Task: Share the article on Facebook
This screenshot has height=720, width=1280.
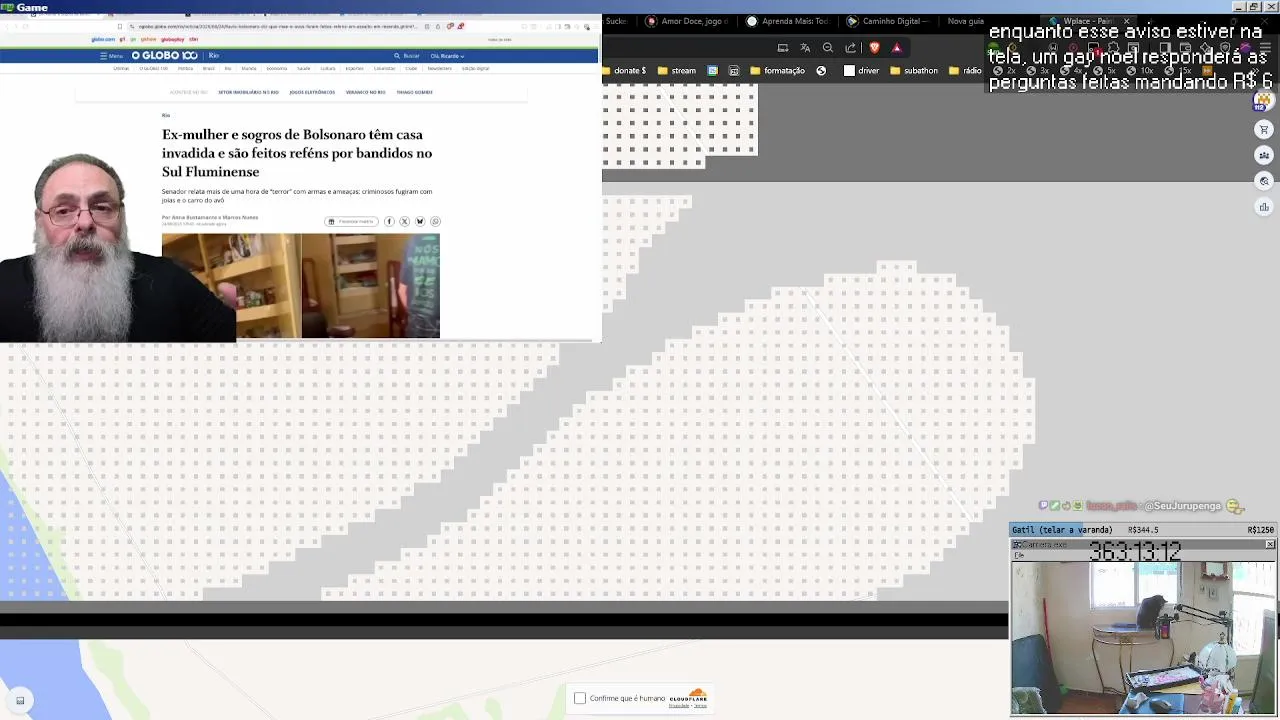Action: pyautogui.click(x=389, y=221)
